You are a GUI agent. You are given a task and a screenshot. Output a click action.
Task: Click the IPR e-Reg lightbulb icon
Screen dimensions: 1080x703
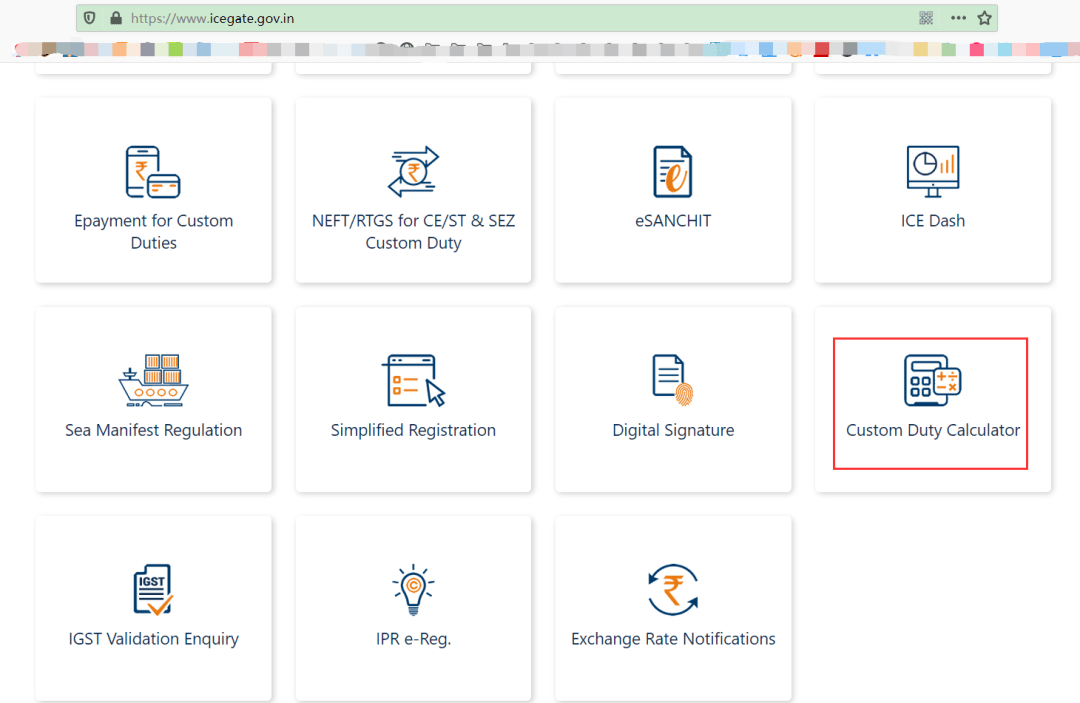tap(413, 589)
